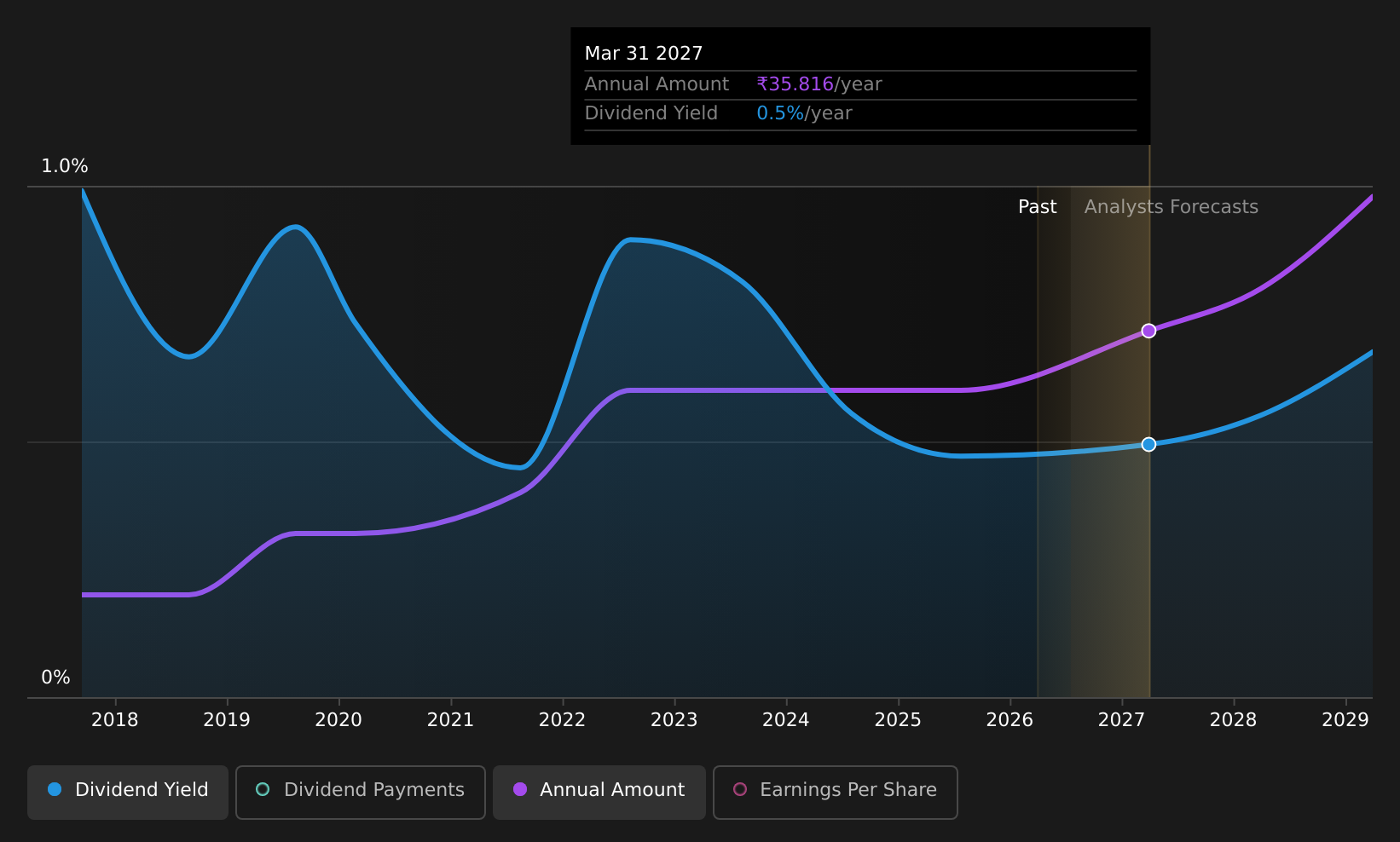Toggle the Earnings Per Share legend button
The width and height of the screenshot is (1400, 842).
pos(836,792)
